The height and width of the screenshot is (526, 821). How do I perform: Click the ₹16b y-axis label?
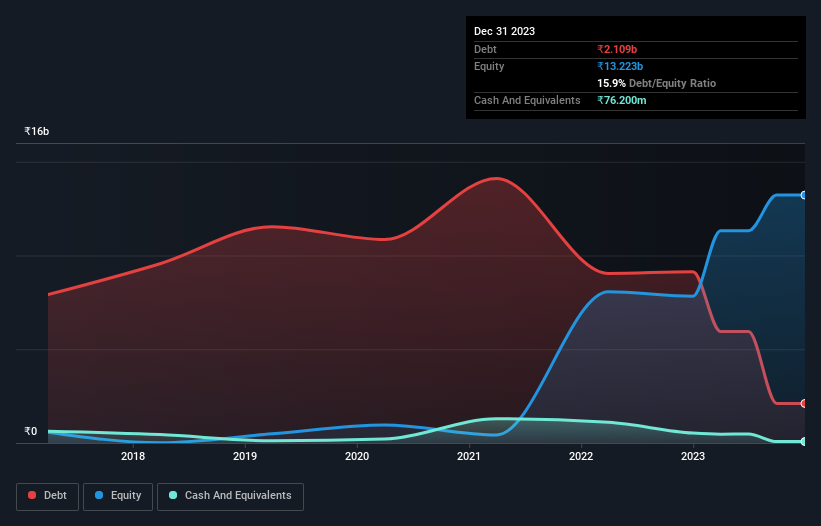point(37,131)
